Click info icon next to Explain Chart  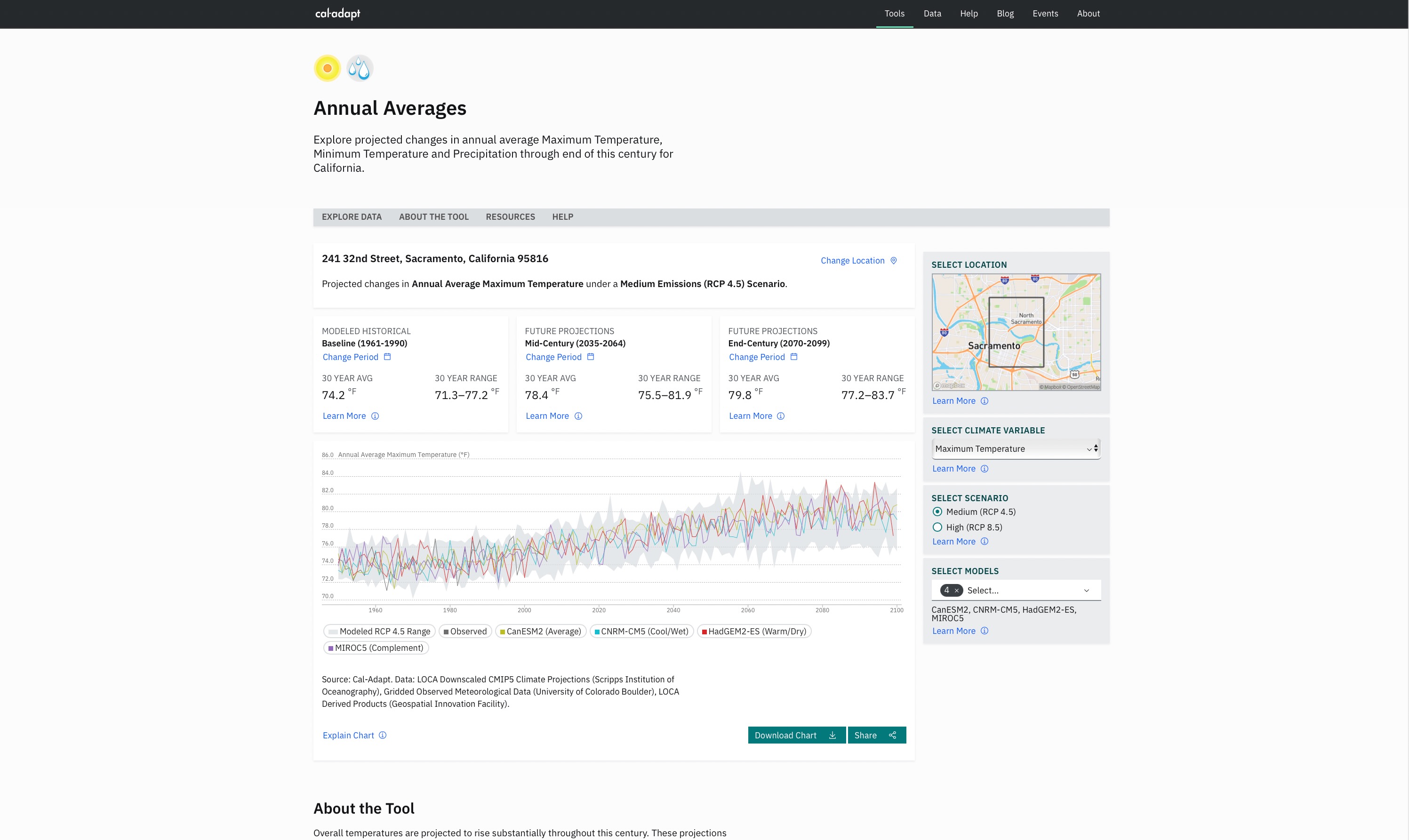(383, 735)
